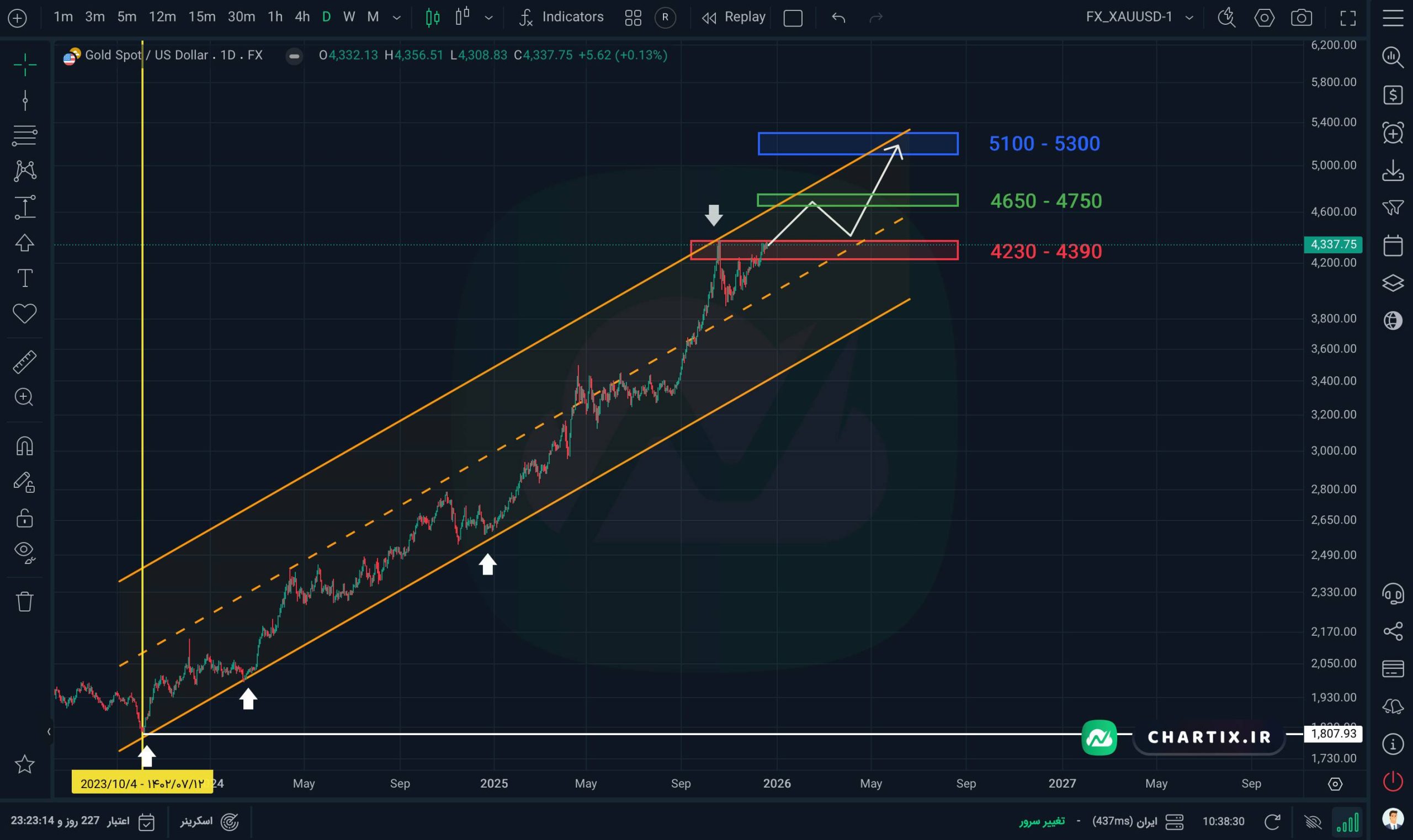The image size is (1413, 840).
Task: Collapse the Gold Spot legend minus button
Action: pyautogui.click(x=294, y=56)
